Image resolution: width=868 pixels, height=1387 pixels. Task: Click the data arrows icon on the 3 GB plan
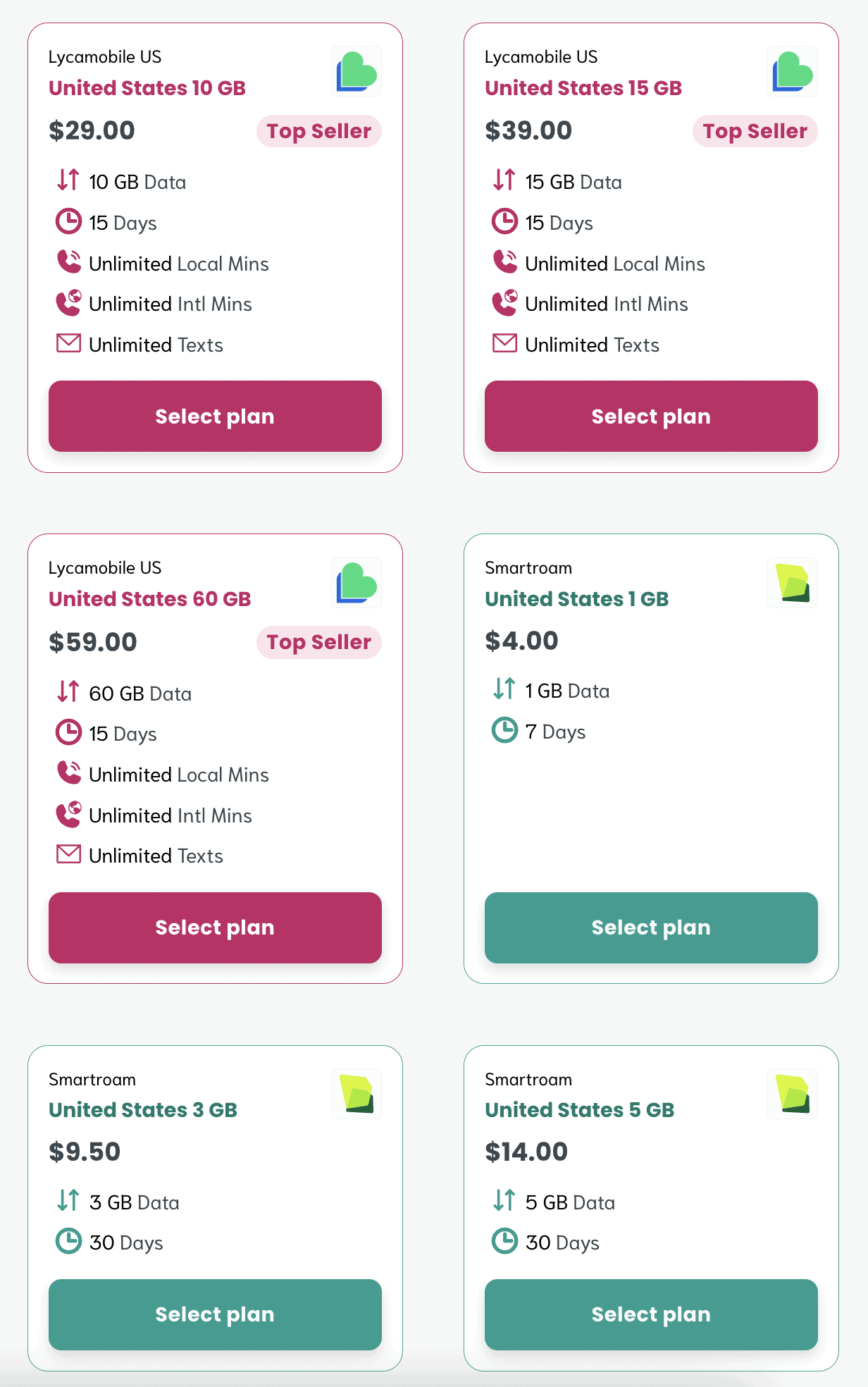pos(68,1201)
